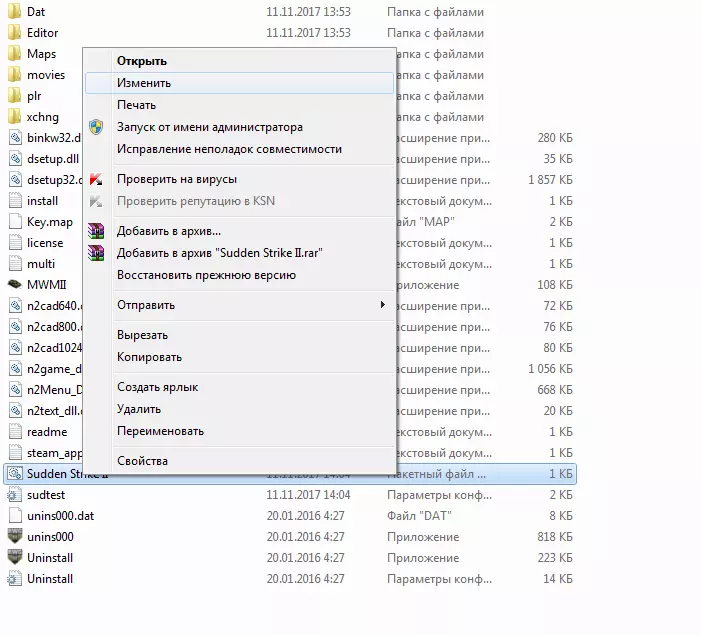
Task: Click the Uninstall application icon
Action: pyautogui.click(x=15, y=557)
